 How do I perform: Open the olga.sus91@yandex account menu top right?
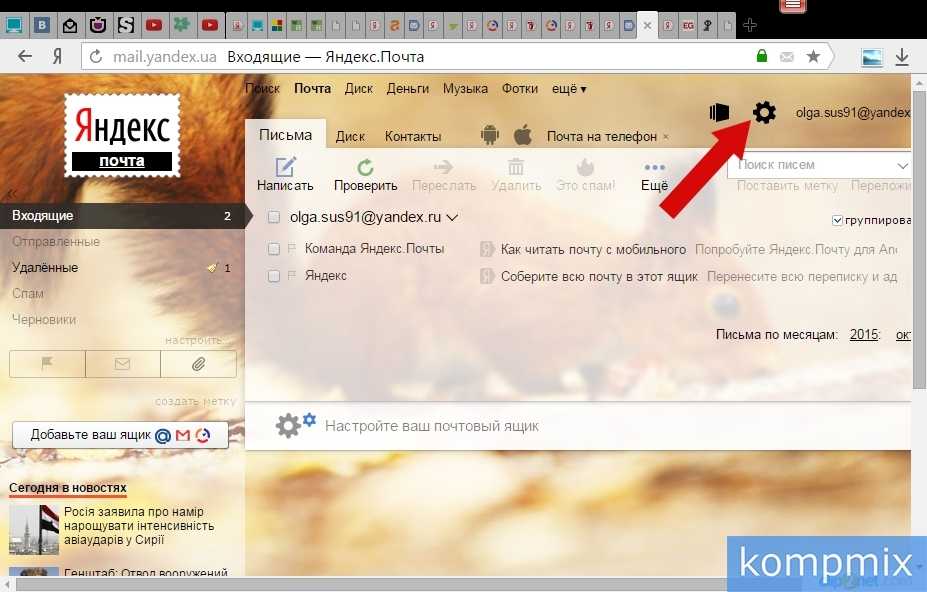853,112
